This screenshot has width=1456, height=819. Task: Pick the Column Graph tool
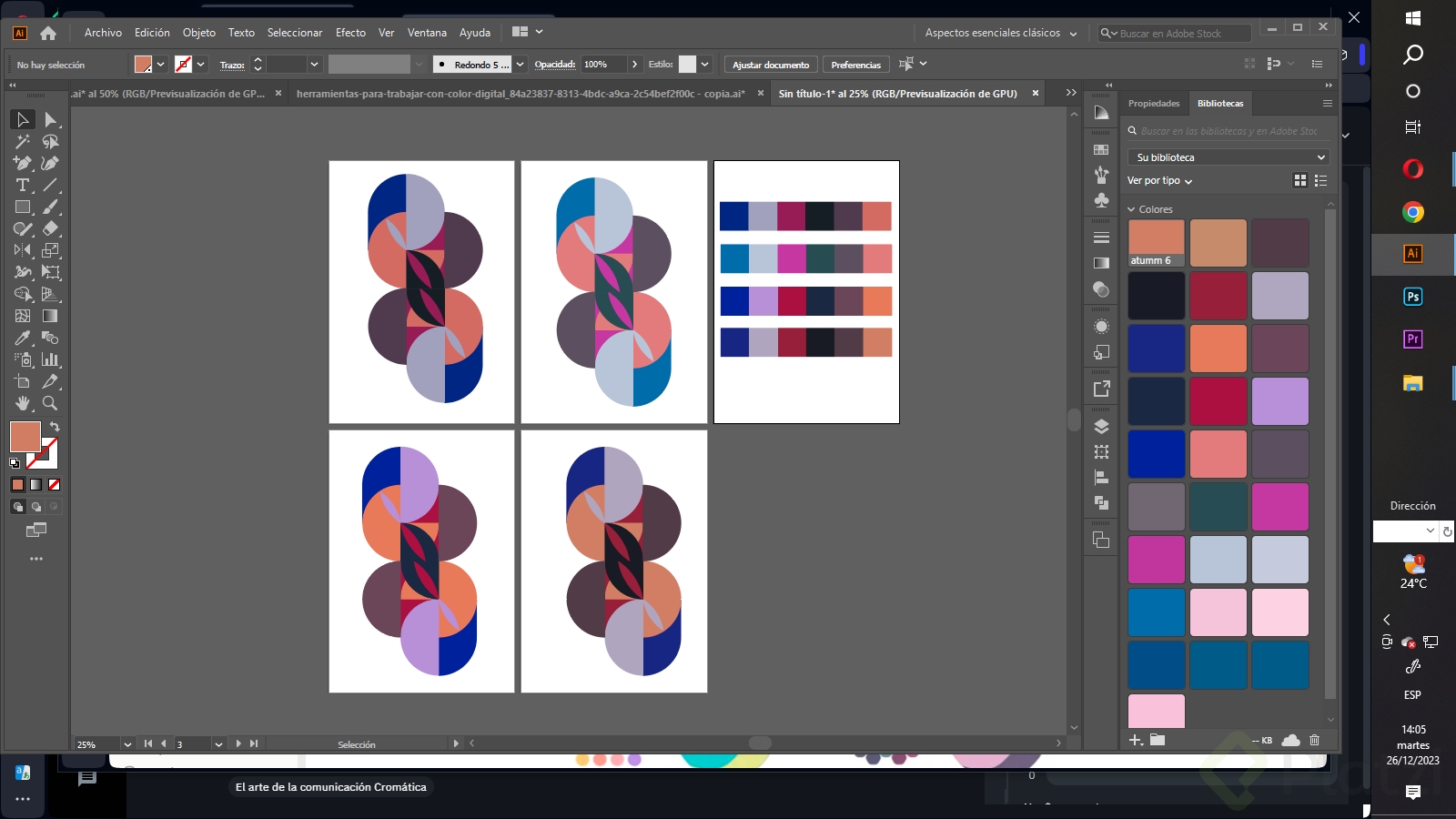(x=51, y=359)
